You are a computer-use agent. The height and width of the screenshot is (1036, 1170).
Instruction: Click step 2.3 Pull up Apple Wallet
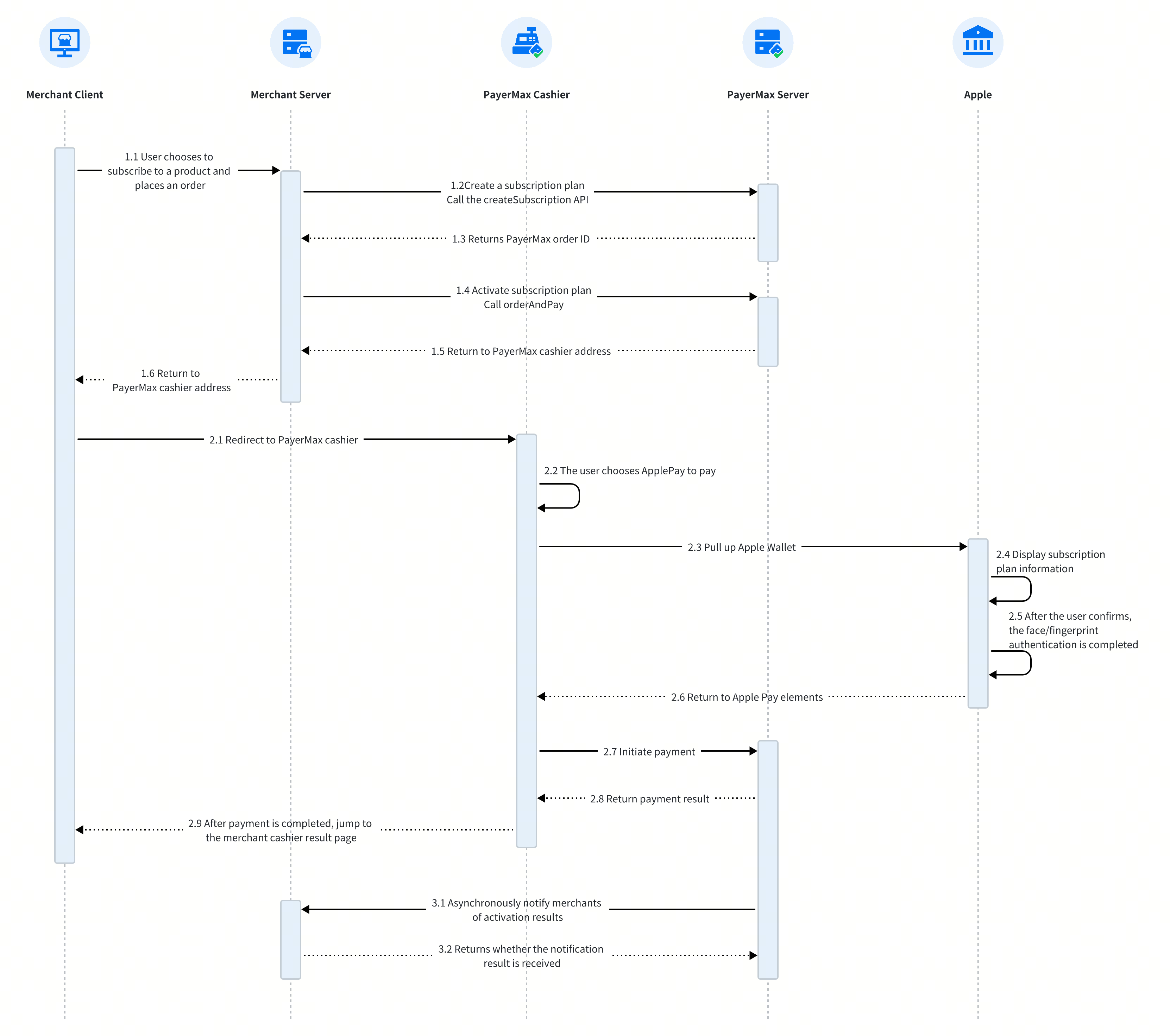click(741, 547)
